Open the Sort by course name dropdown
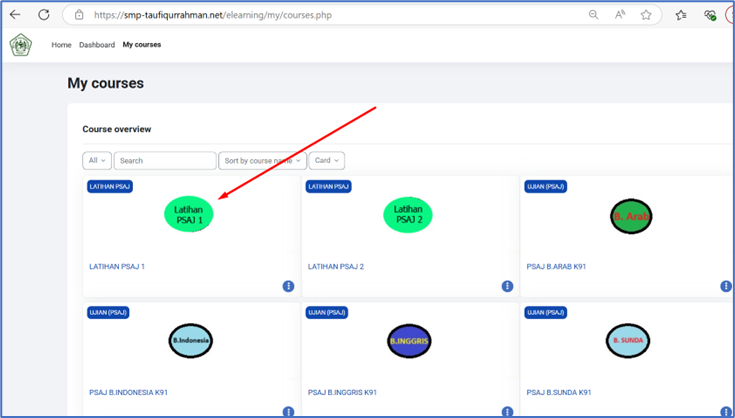This screenshot has width=735, height=418. (262, 160)
